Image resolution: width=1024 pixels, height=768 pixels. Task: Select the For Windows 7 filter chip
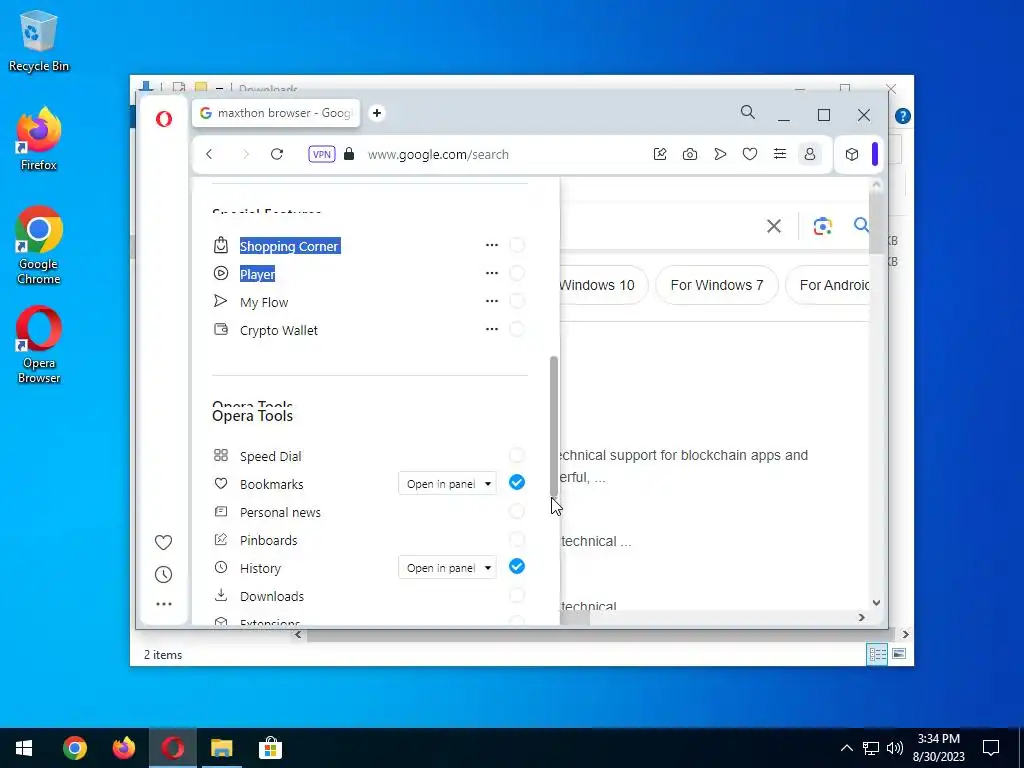click(x=716, y=285)
